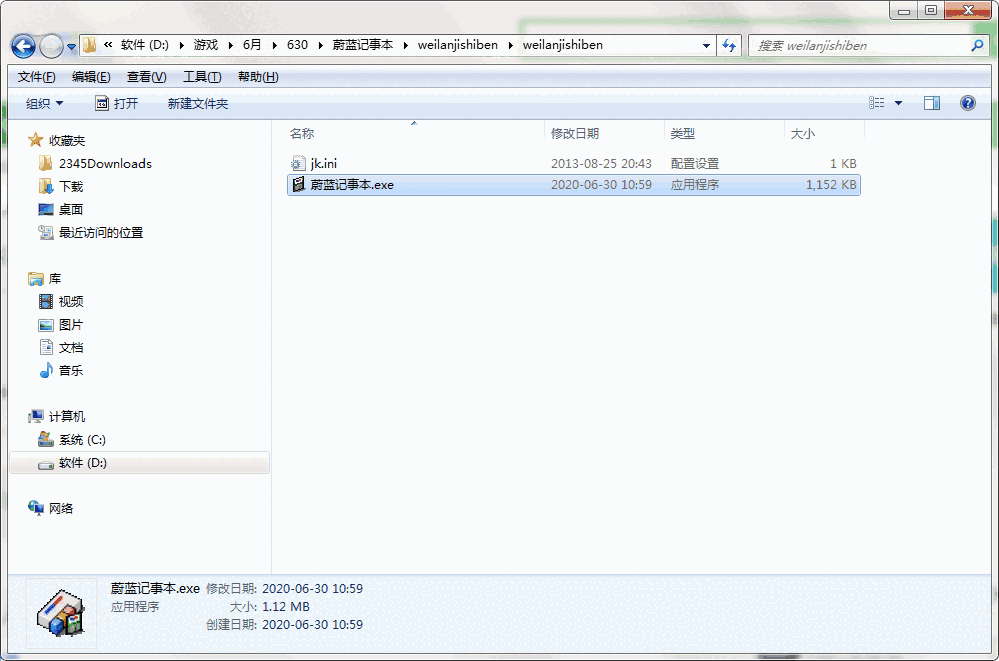Image resolution: width=999 pixels, height=661 pixels.
Task: Click the back navigation arrow
Action: point(22,46)
